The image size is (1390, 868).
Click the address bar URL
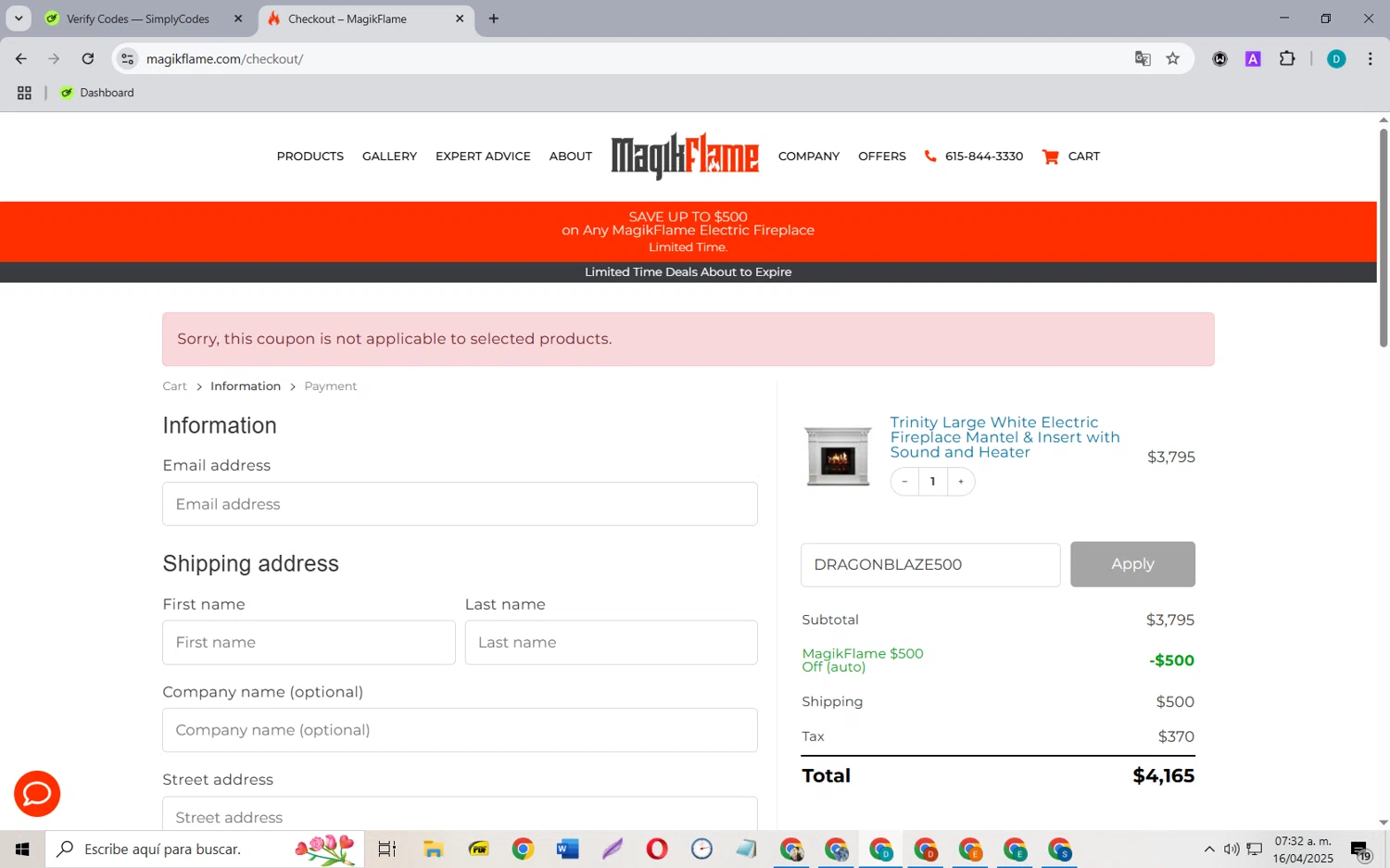pos(225,58)
